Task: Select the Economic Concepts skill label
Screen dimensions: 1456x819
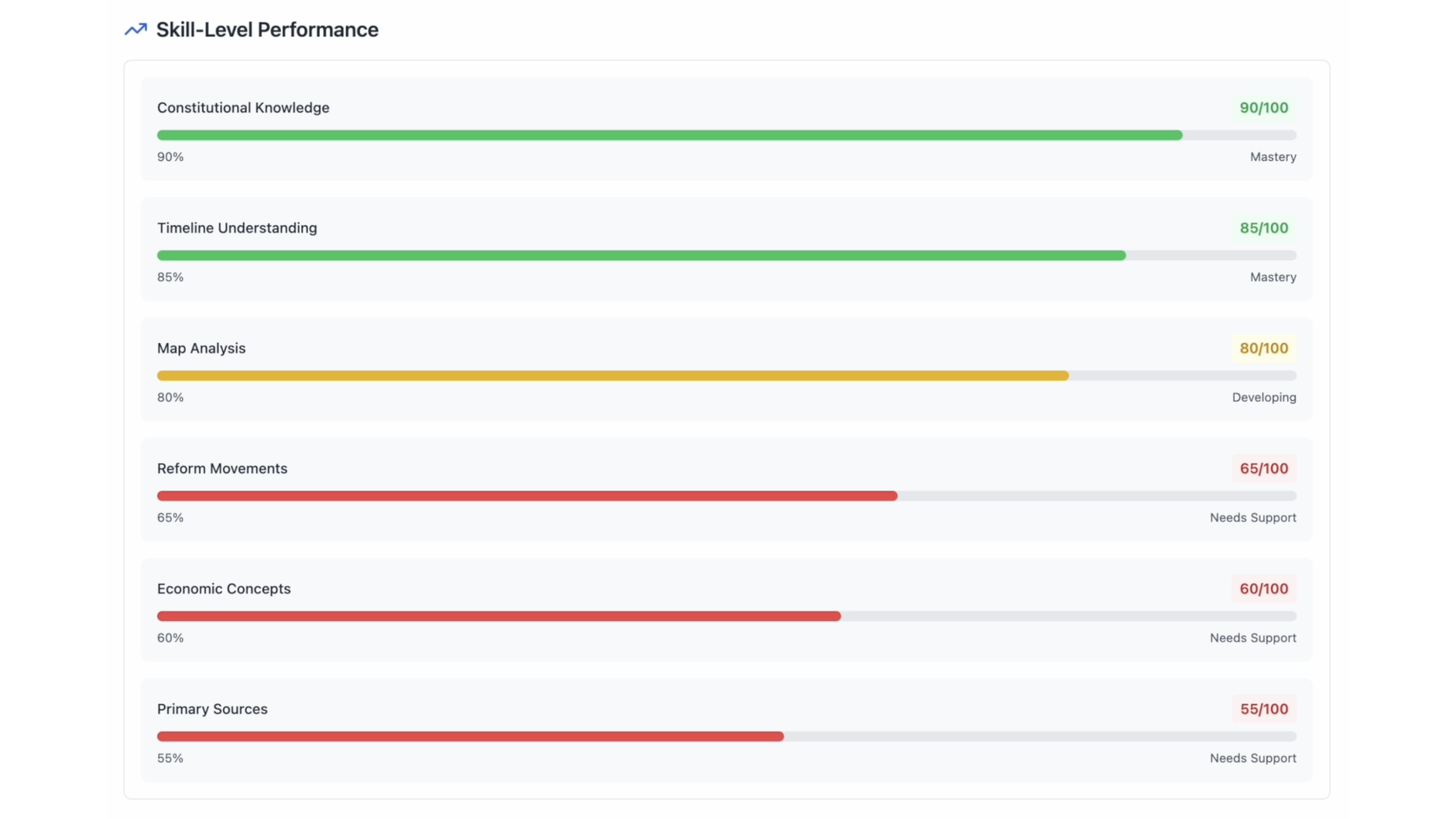Action: (x=224, y=589)
